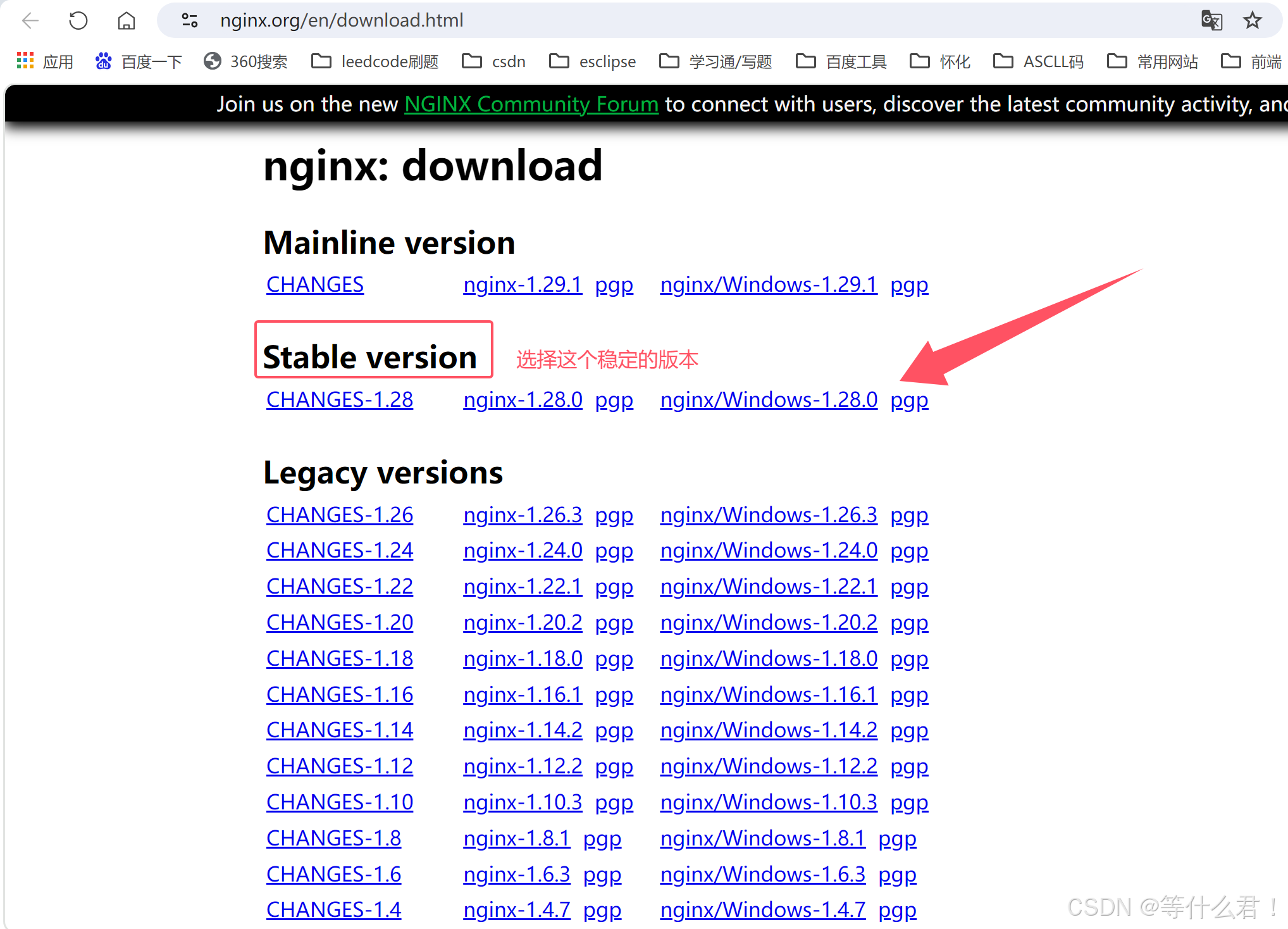This screenshot has width=1288, height=929.
Task: Open CHANGES-1.10 link
Action: [x=340, y=802]
